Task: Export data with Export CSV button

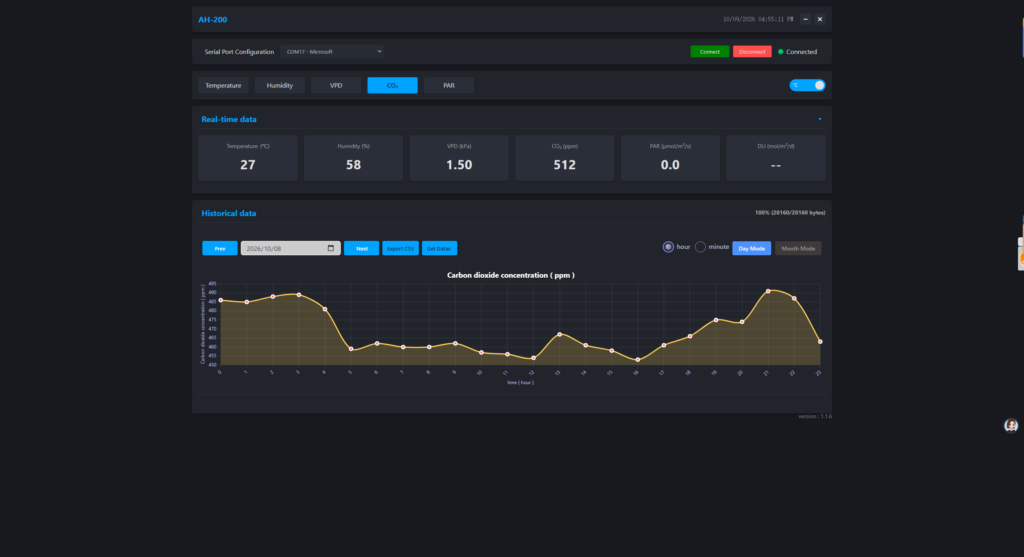Action: pos(400,248)
